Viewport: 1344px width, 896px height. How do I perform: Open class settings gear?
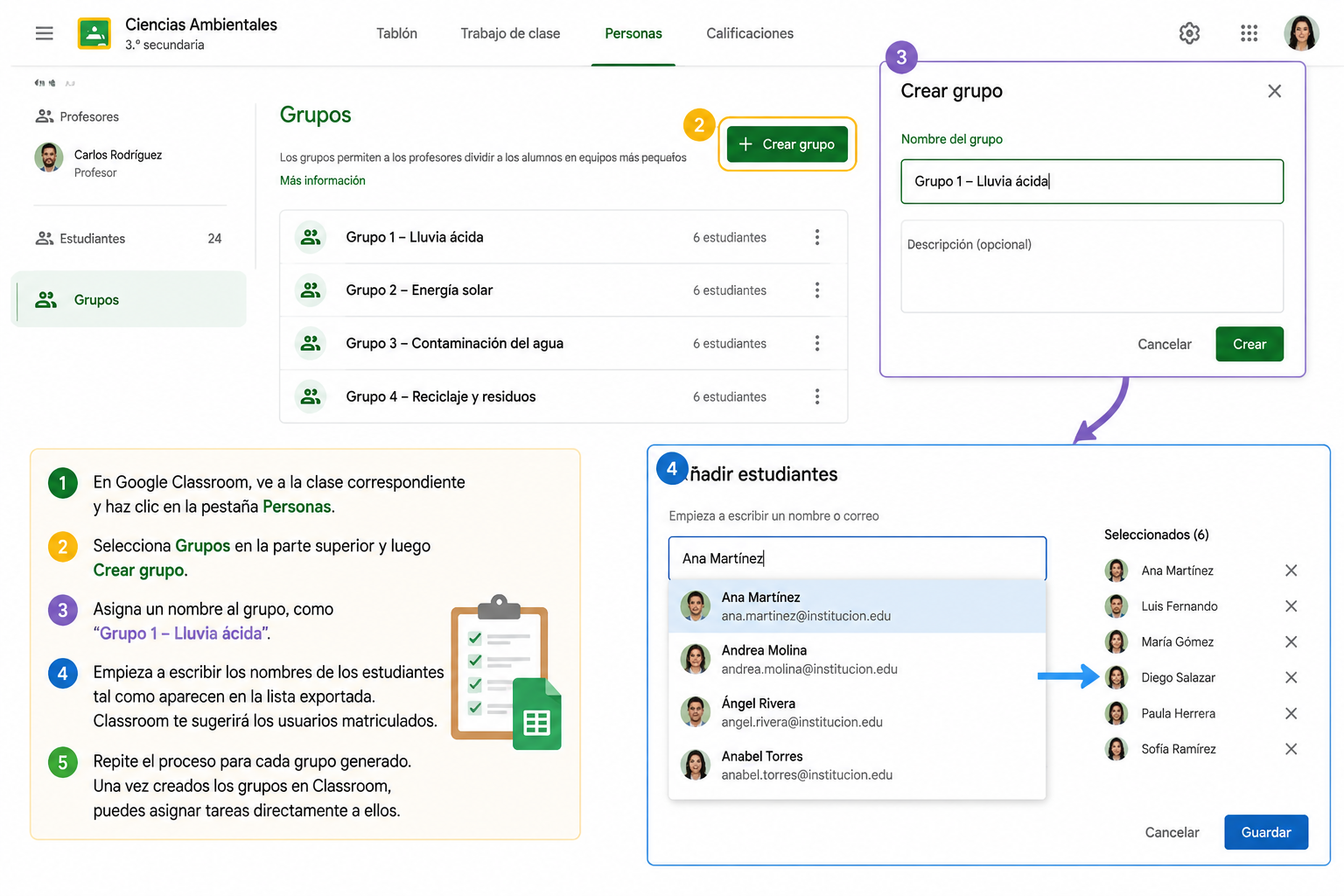pos(1189,33)
